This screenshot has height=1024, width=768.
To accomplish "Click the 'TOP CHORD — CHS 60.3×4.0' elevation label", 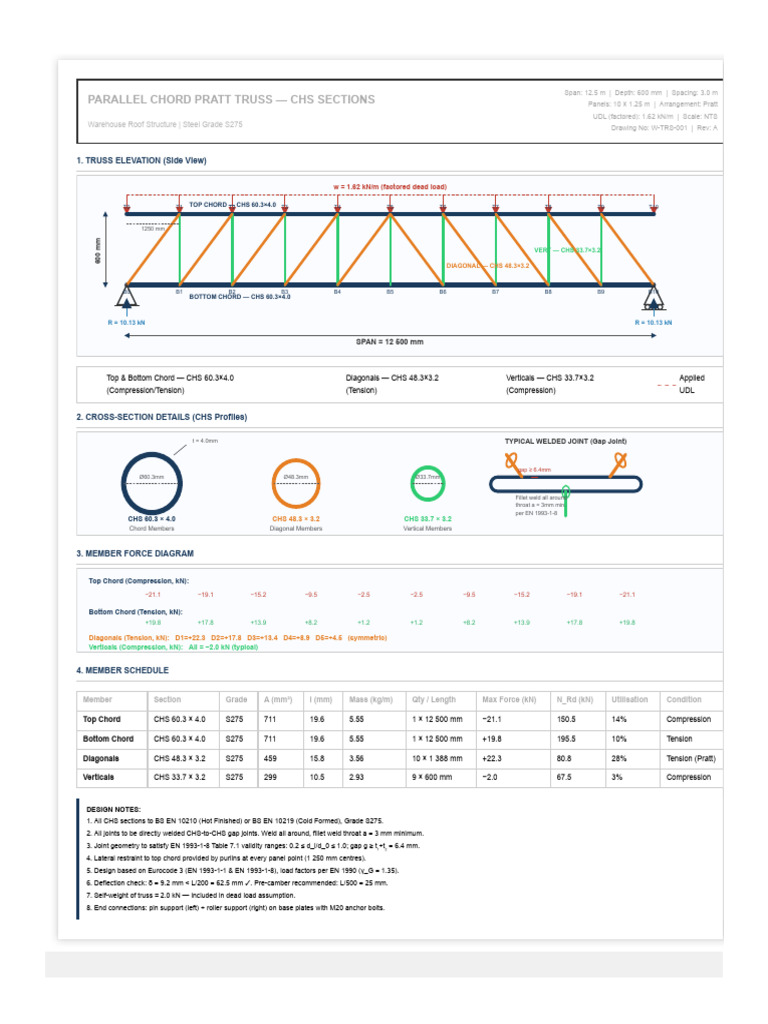I will point(232,204).
